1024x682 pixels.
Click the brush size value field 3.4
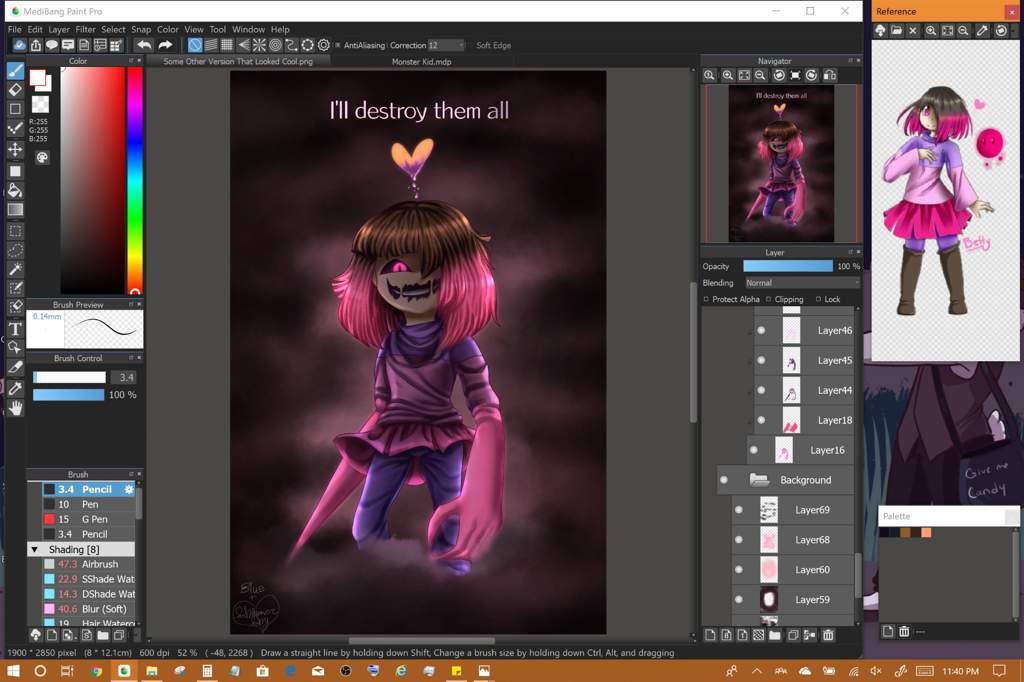[125, 378]
